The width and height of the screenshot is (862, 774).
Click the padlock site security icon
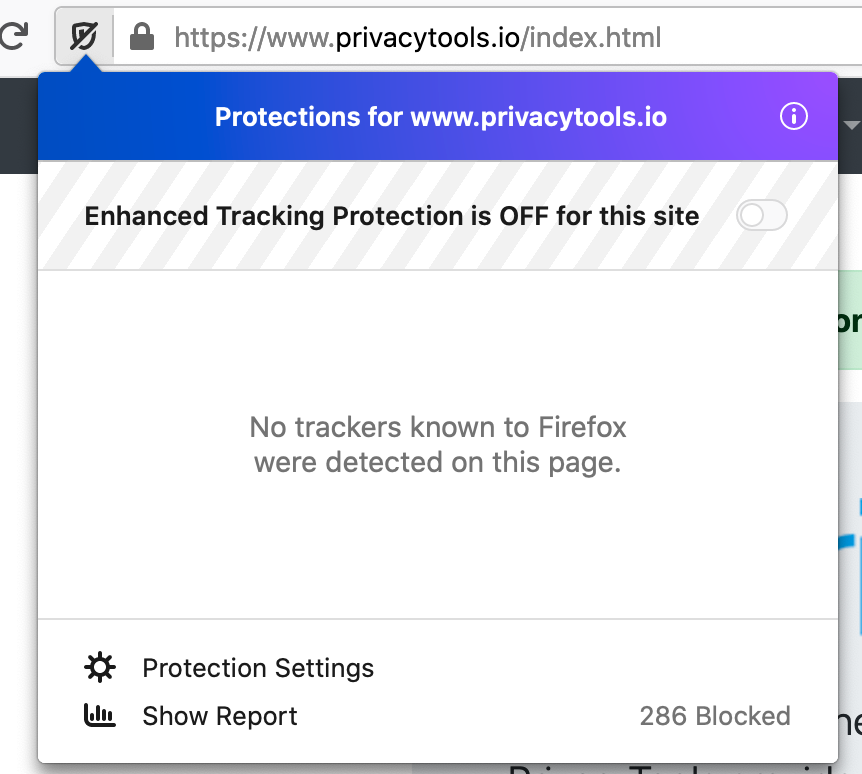point(142,38)
